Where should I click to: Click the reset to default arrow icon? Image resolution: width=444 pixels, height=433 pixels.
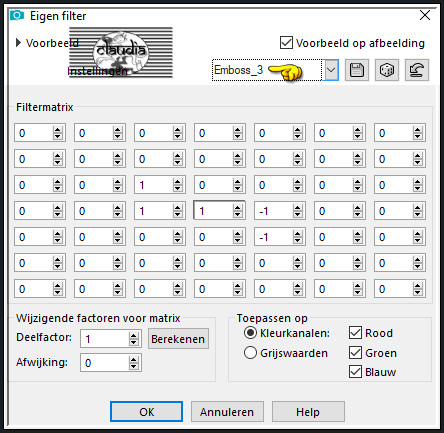[x=417, y=70]
